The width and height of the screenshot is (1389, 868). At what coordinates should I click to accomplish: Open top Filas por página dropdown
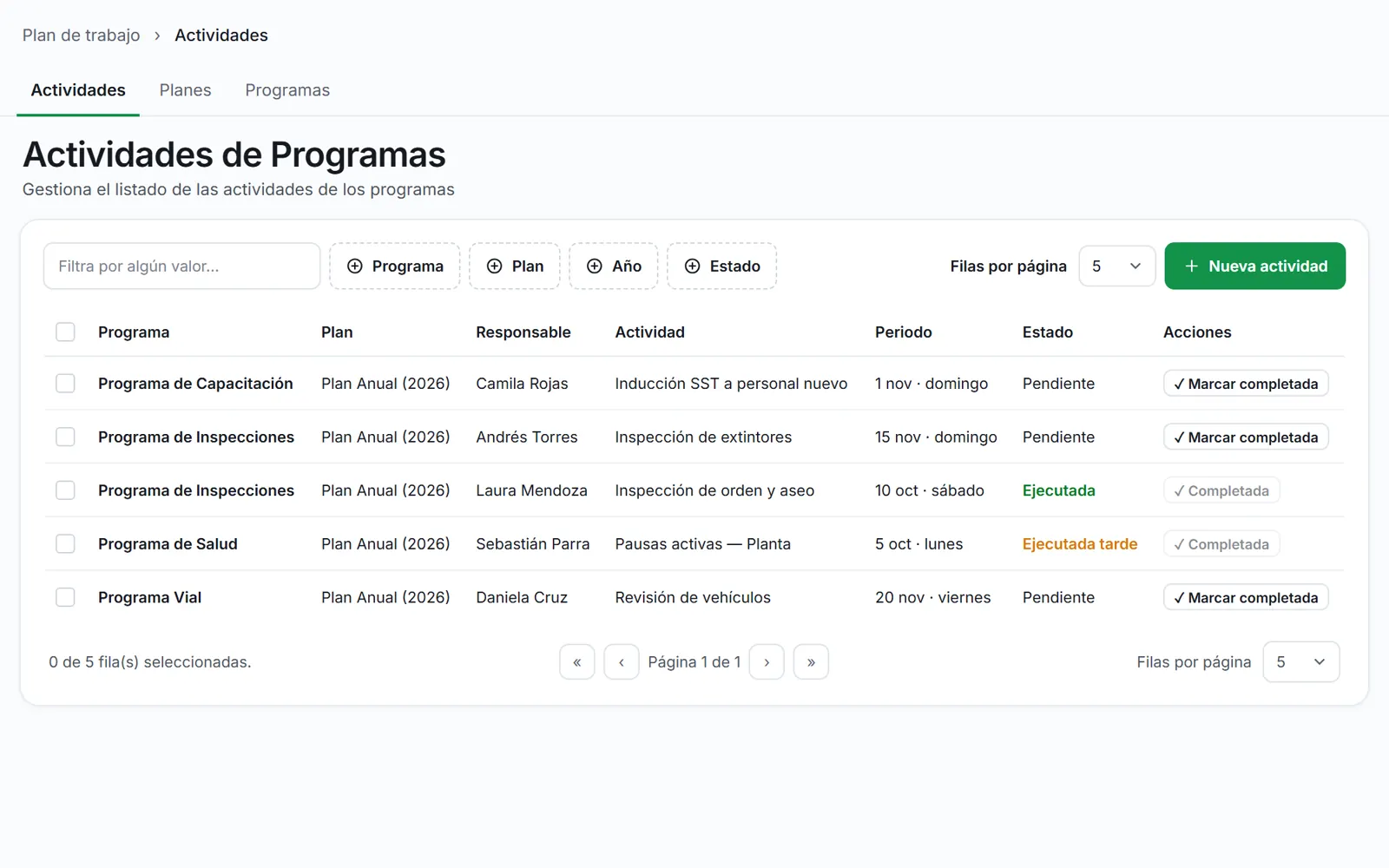[x=1117, y=266]
